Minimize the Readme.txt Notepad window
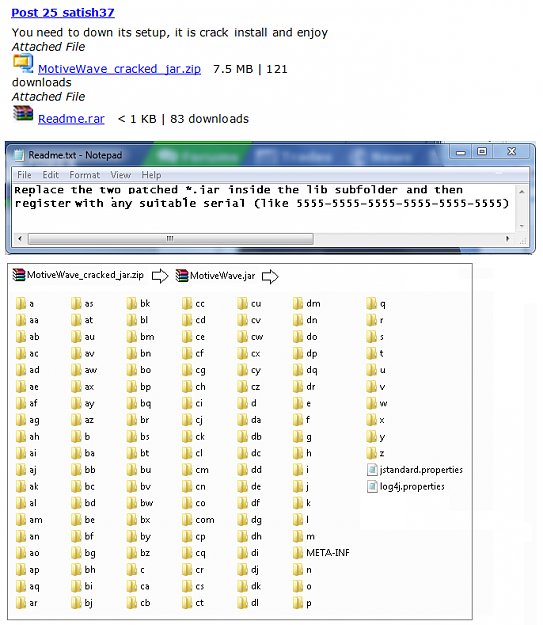Viewport: 543px width, 625px height. click(460, 152)
